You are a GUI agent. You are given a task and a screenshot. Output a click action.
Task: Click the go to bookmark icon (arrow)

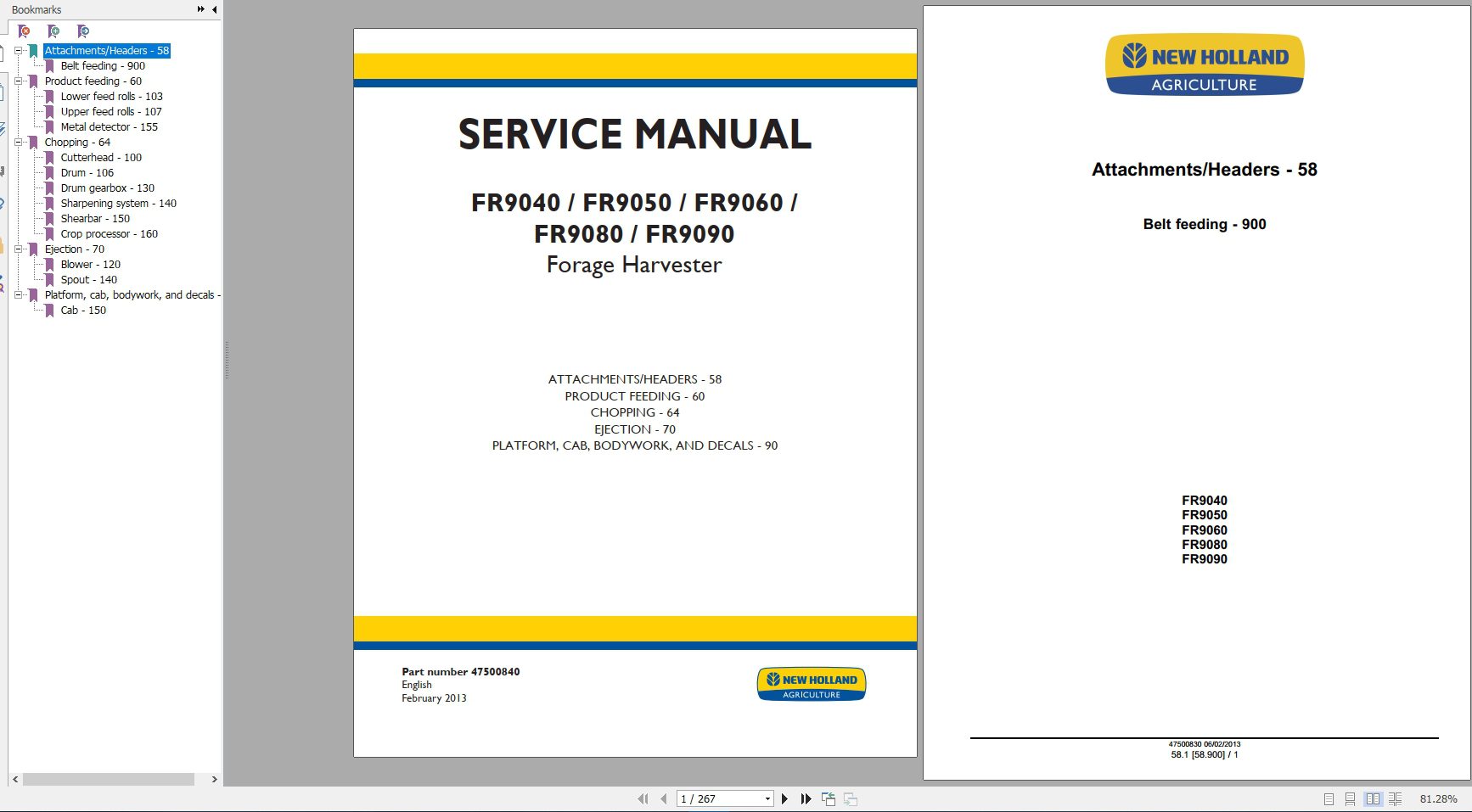(x=82, y=31)
